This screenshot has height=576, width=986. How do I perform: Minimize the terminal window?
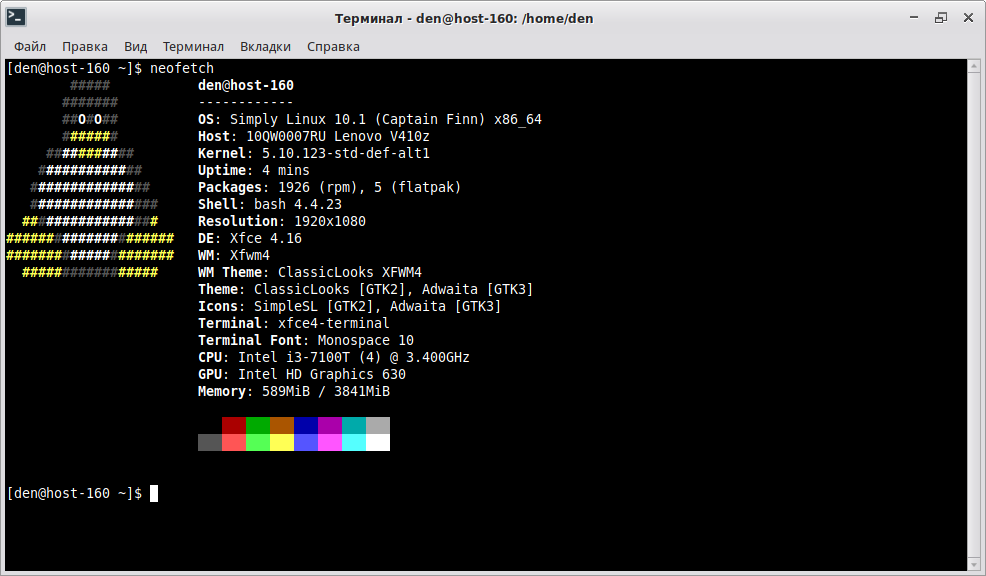(x=914, y=18)
